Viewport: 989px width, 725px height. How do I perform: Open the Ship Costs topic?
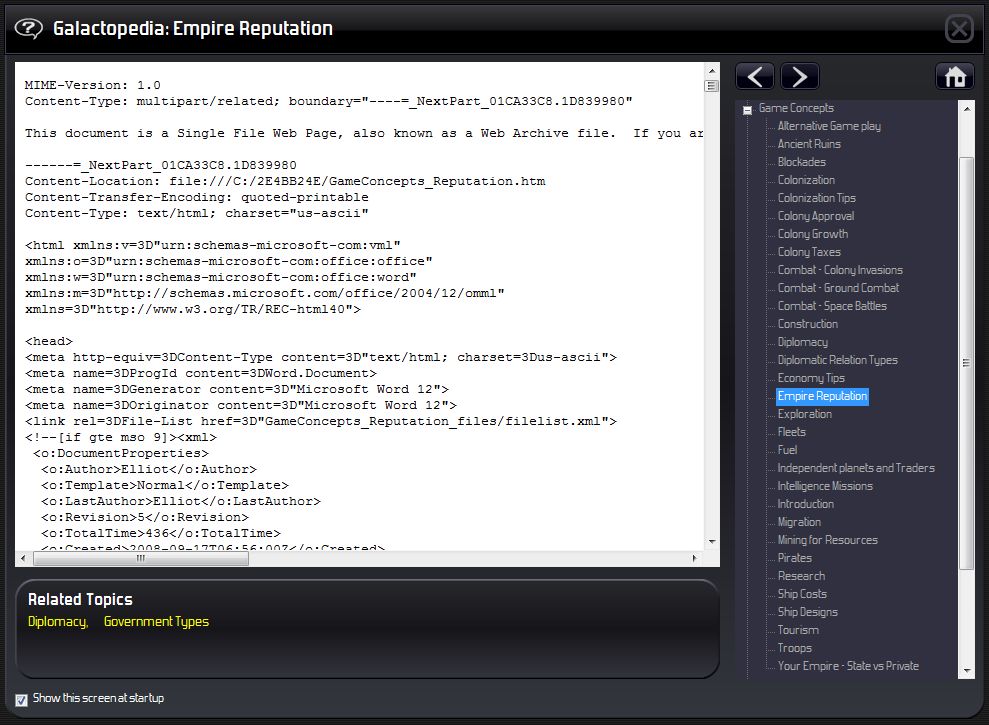click(x=802, y=594)
